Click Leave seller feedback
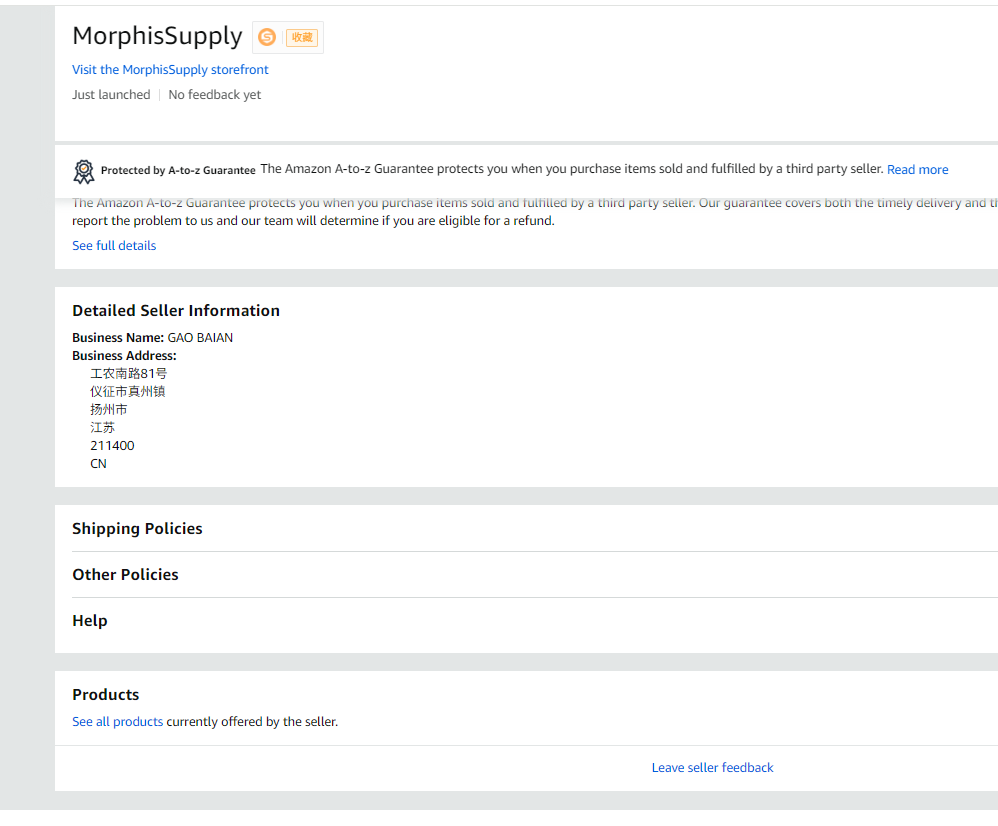The image size is (998, 826). pos(712,767)
